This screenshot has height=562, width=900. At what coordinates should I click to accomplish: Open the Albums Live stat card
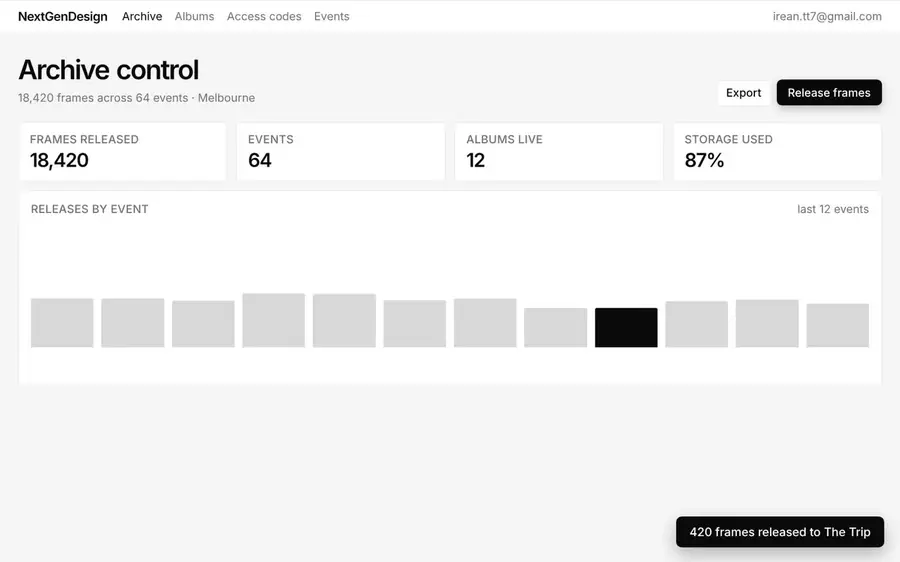(559, 152)
